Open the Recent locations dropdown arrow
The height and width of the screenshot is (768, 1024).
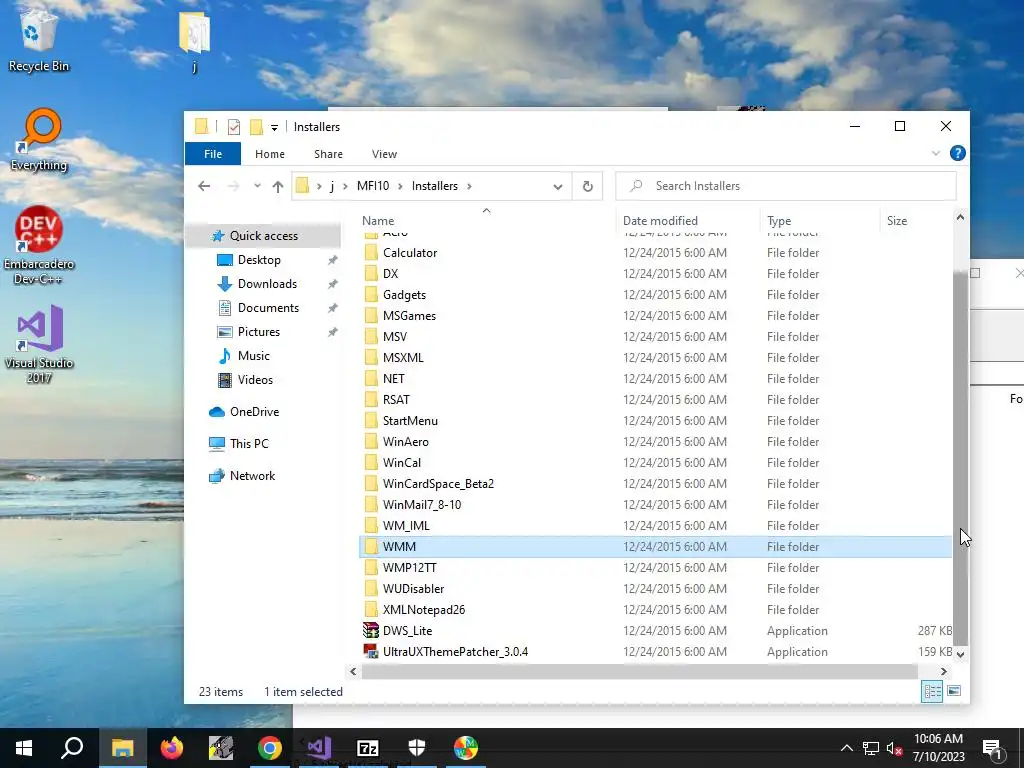pos(257,186)
